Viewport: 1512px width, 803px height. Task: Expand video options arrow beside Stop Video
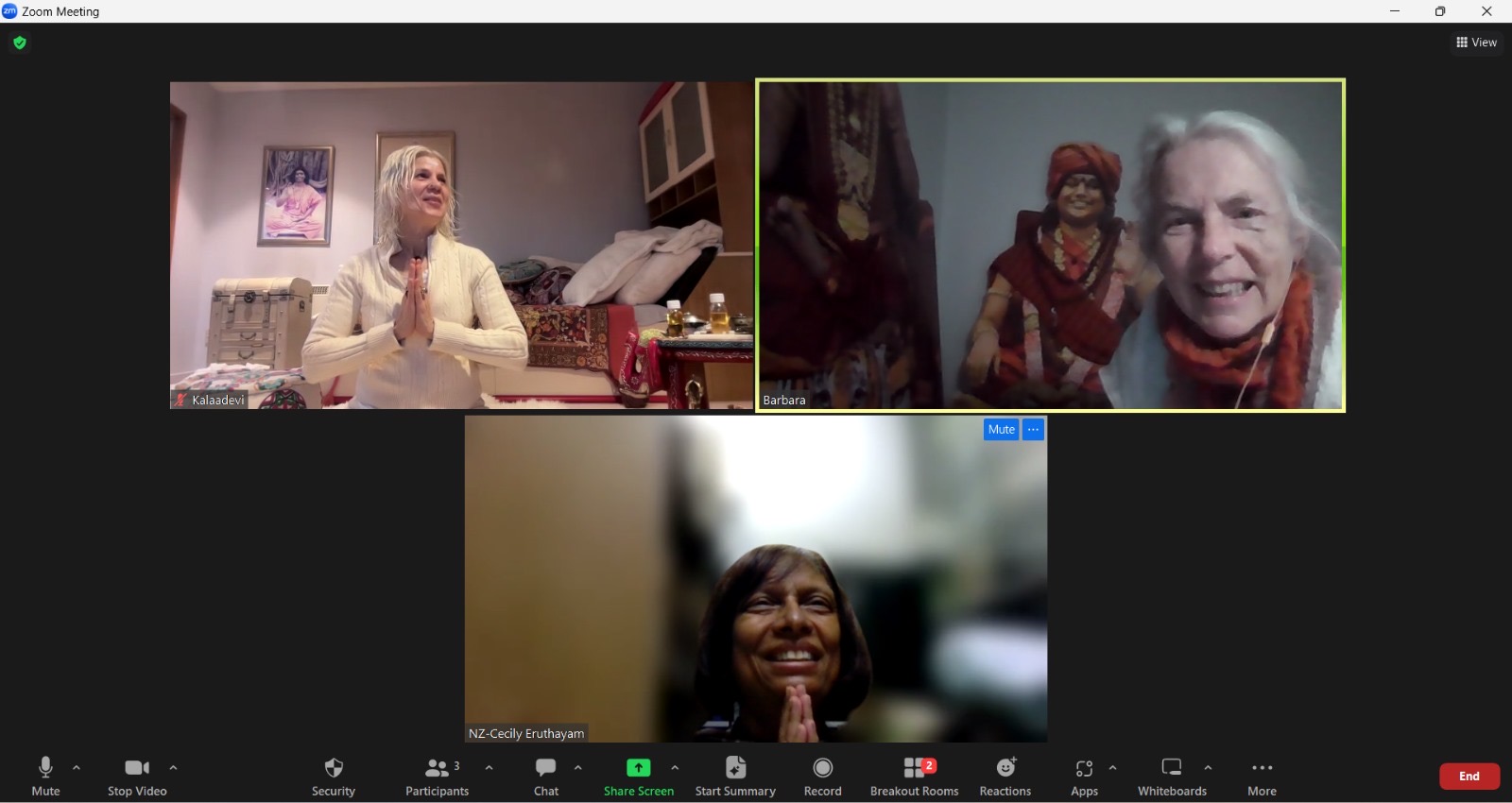click(x=173, y=767)
